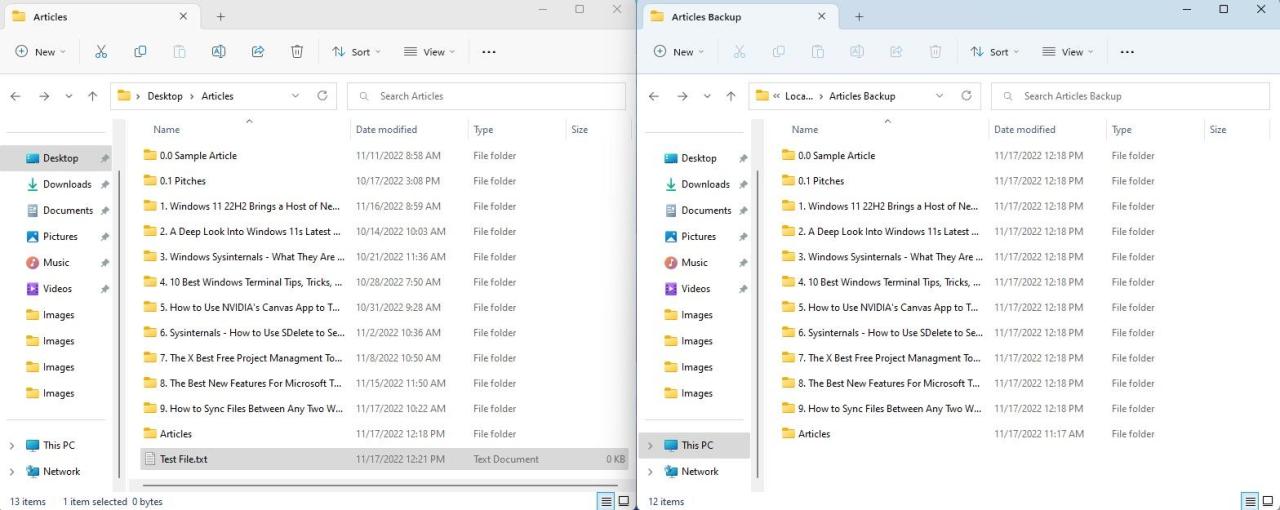1280x510 pixels.
Task: Select the Articles Backup tab title
Action: (x=706, y=17)
